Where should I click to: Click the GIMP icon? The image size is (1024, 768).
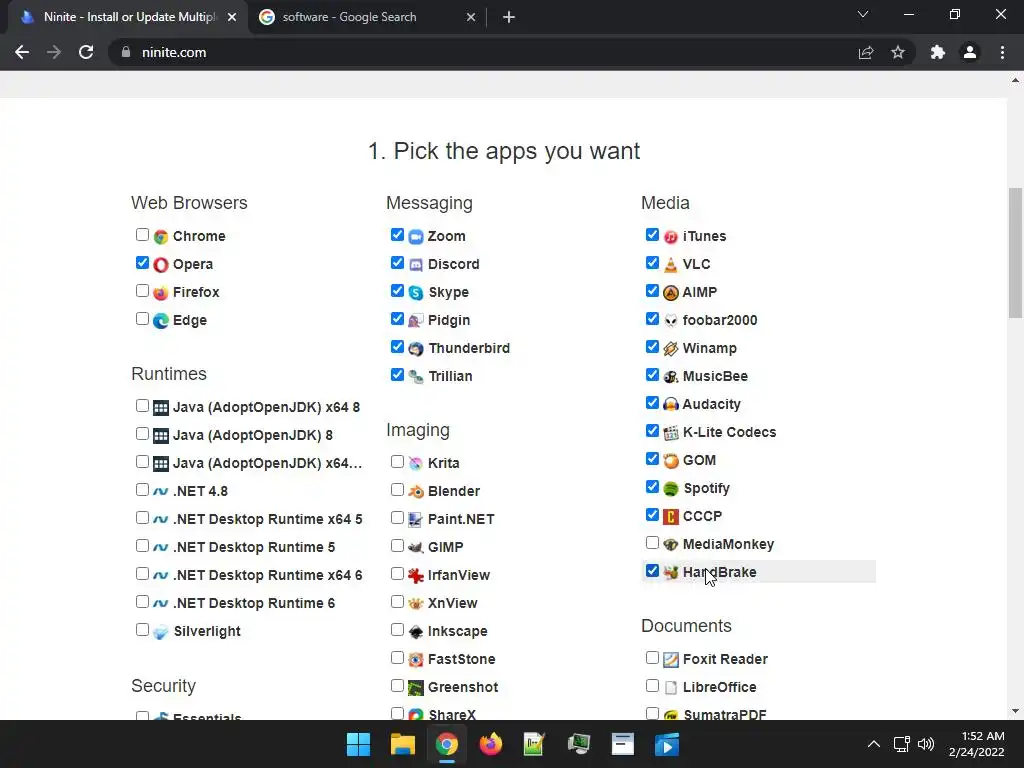click(x=416, y=547)
